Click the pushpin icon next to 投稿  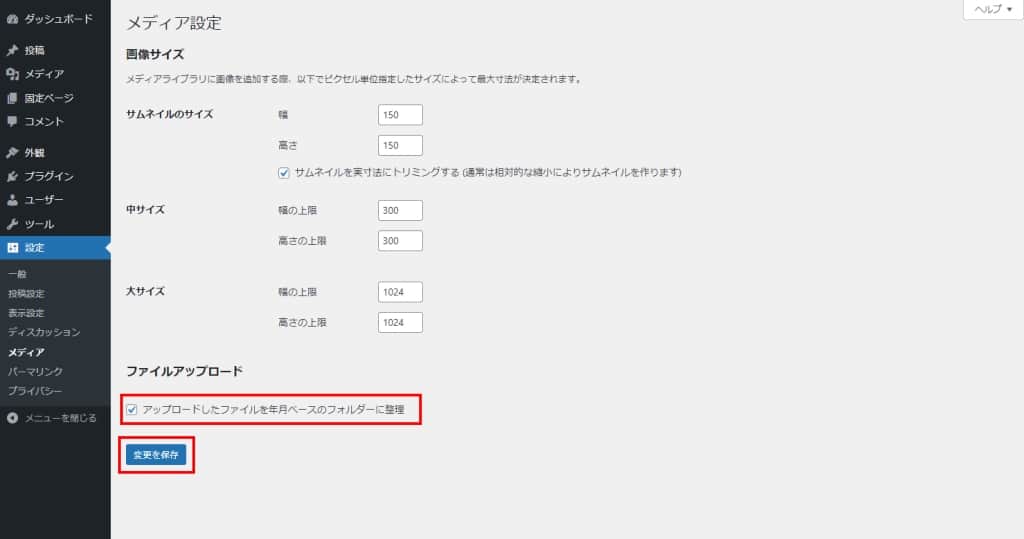(x=12, y=50)
